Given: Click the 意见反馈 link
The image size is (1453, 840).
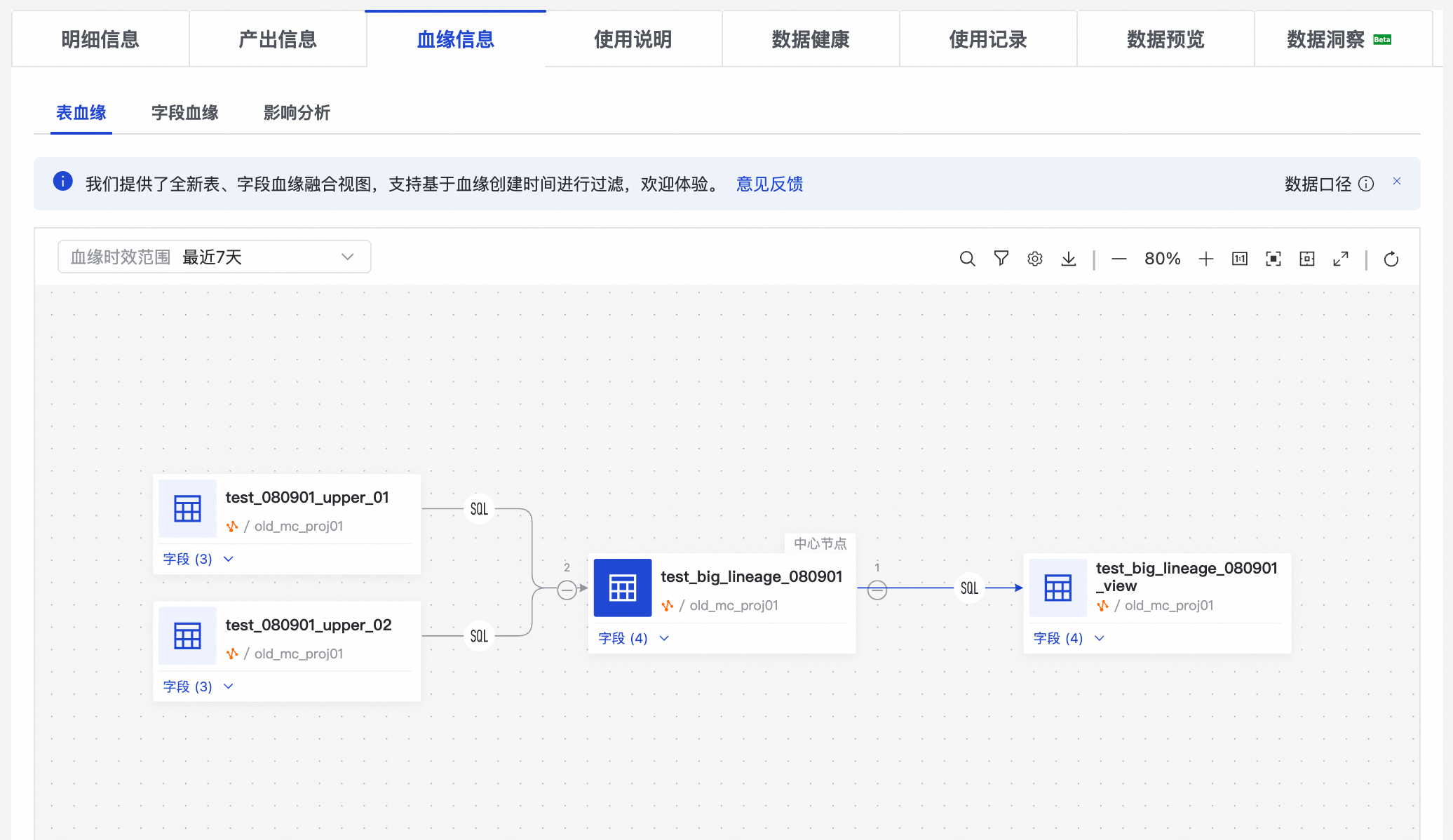Looking at the screenshot, I should [x=769, y=184].
